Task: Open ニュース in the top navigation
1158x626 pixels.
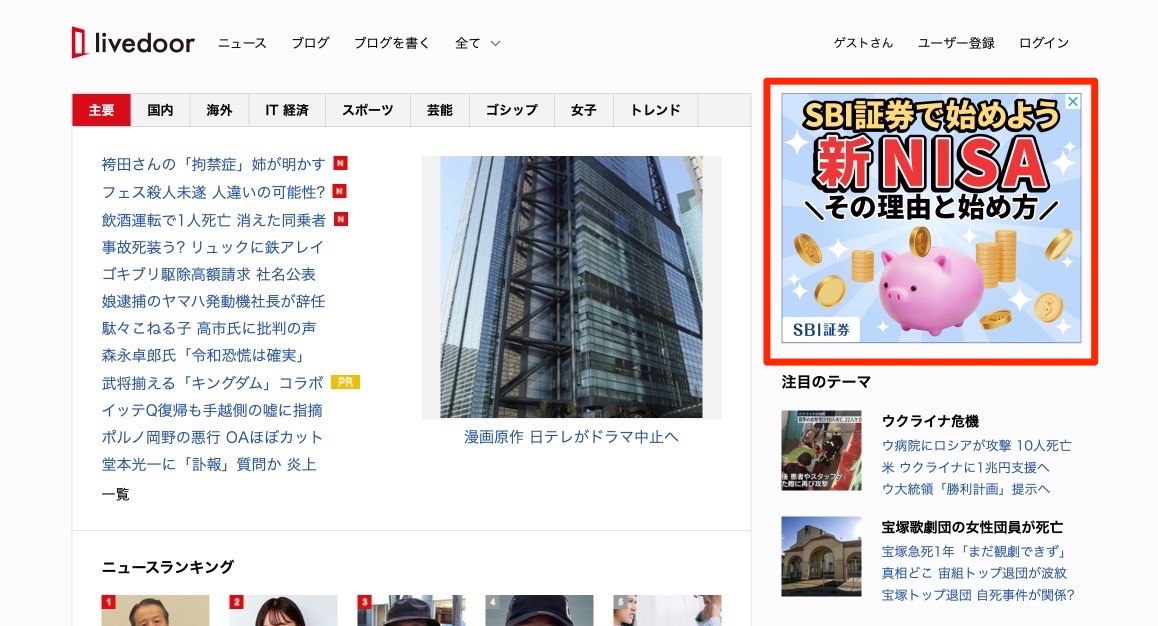Action: (x=242, y=43)
